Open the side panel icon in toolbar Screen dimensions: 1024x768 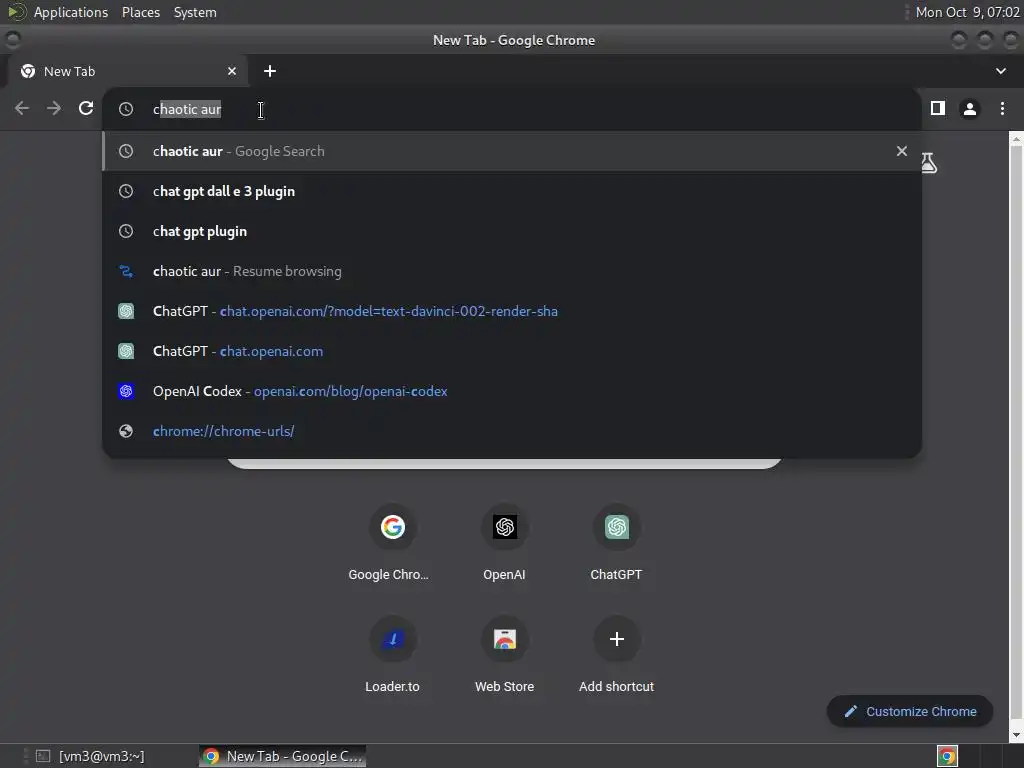pyautogui.click(x=938, y=108)
